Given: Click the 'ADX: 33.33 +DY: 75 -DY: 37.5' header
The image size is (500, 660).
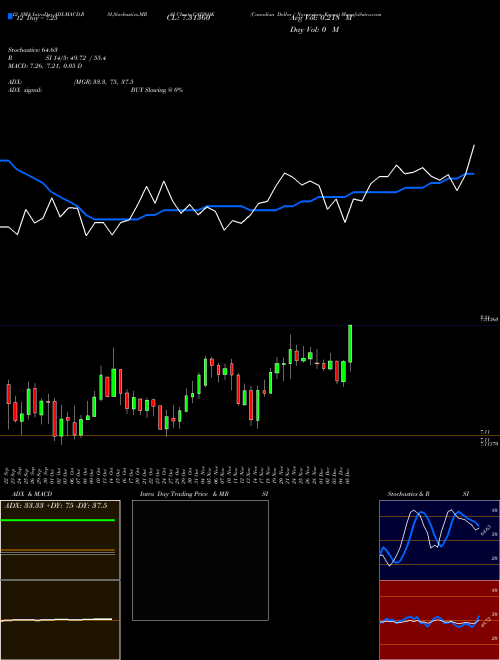Looking at the screenshot, I should [56, 506].
